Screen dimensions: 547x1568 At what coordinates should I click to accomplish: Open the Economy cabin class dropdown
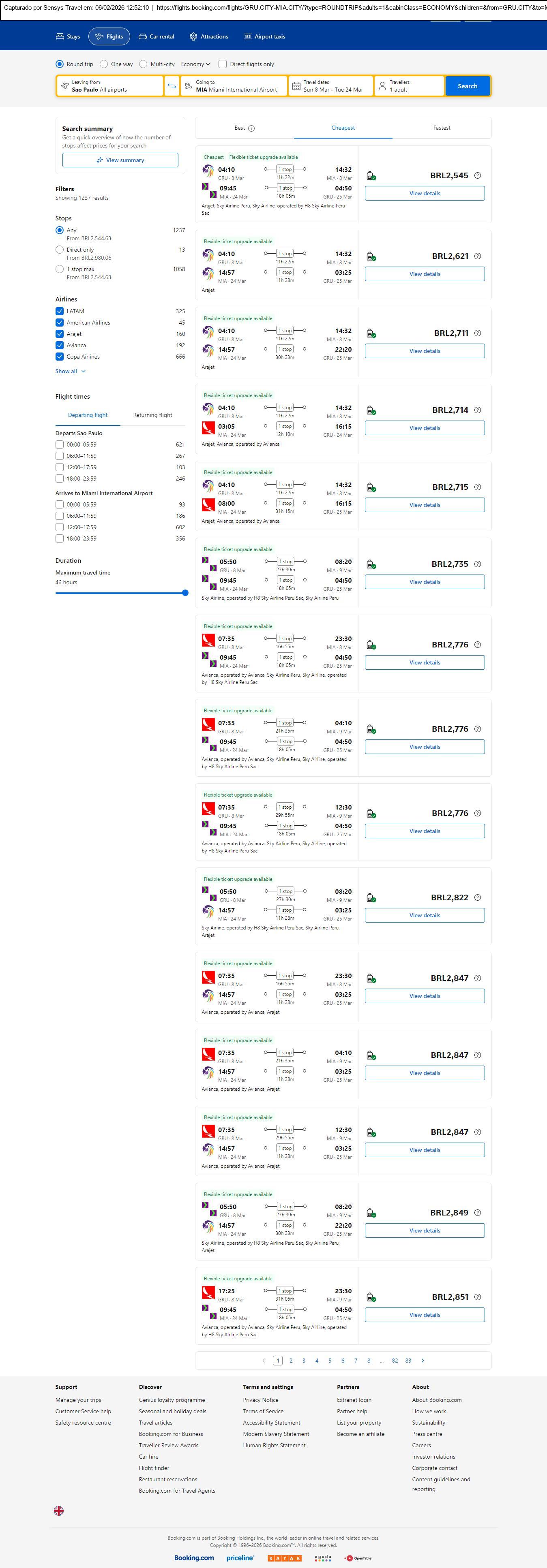pos(195,64)
